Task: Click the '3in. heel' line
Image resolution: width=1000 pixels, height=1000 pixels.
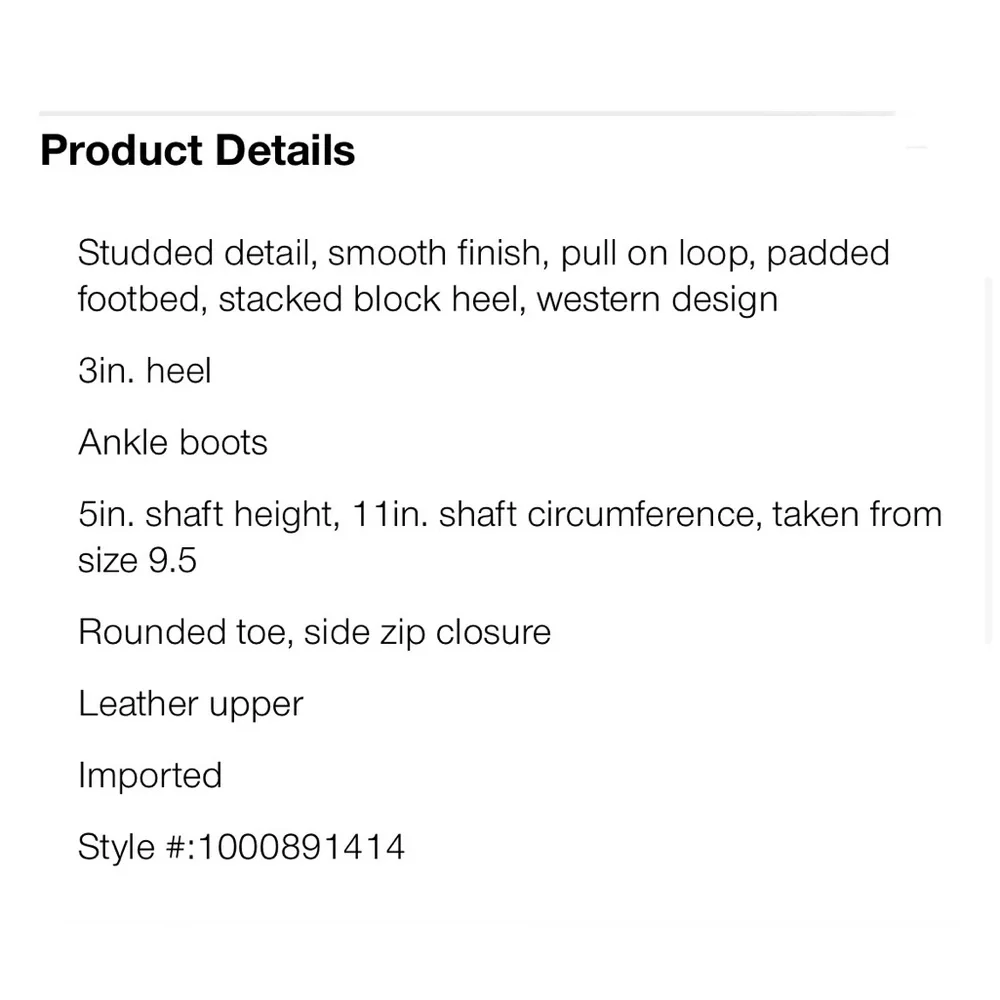Action: (144, 371)
